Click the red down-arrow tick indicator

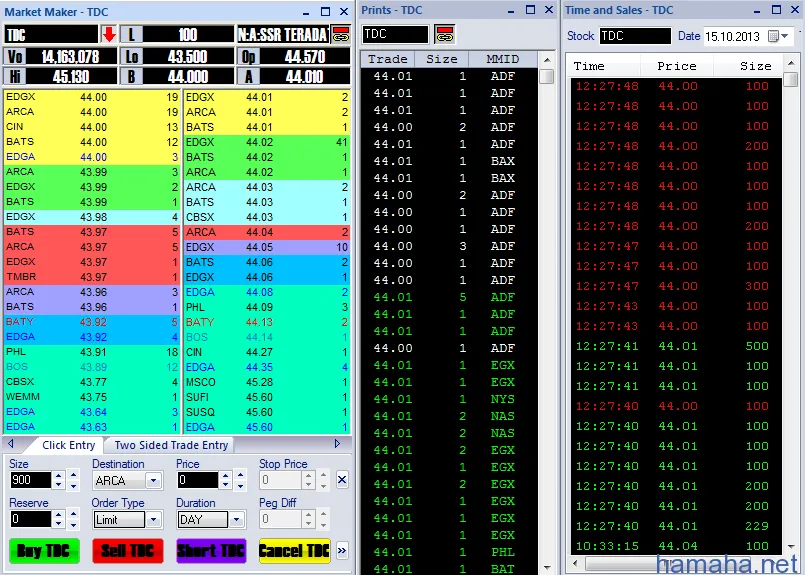(109, 34)
